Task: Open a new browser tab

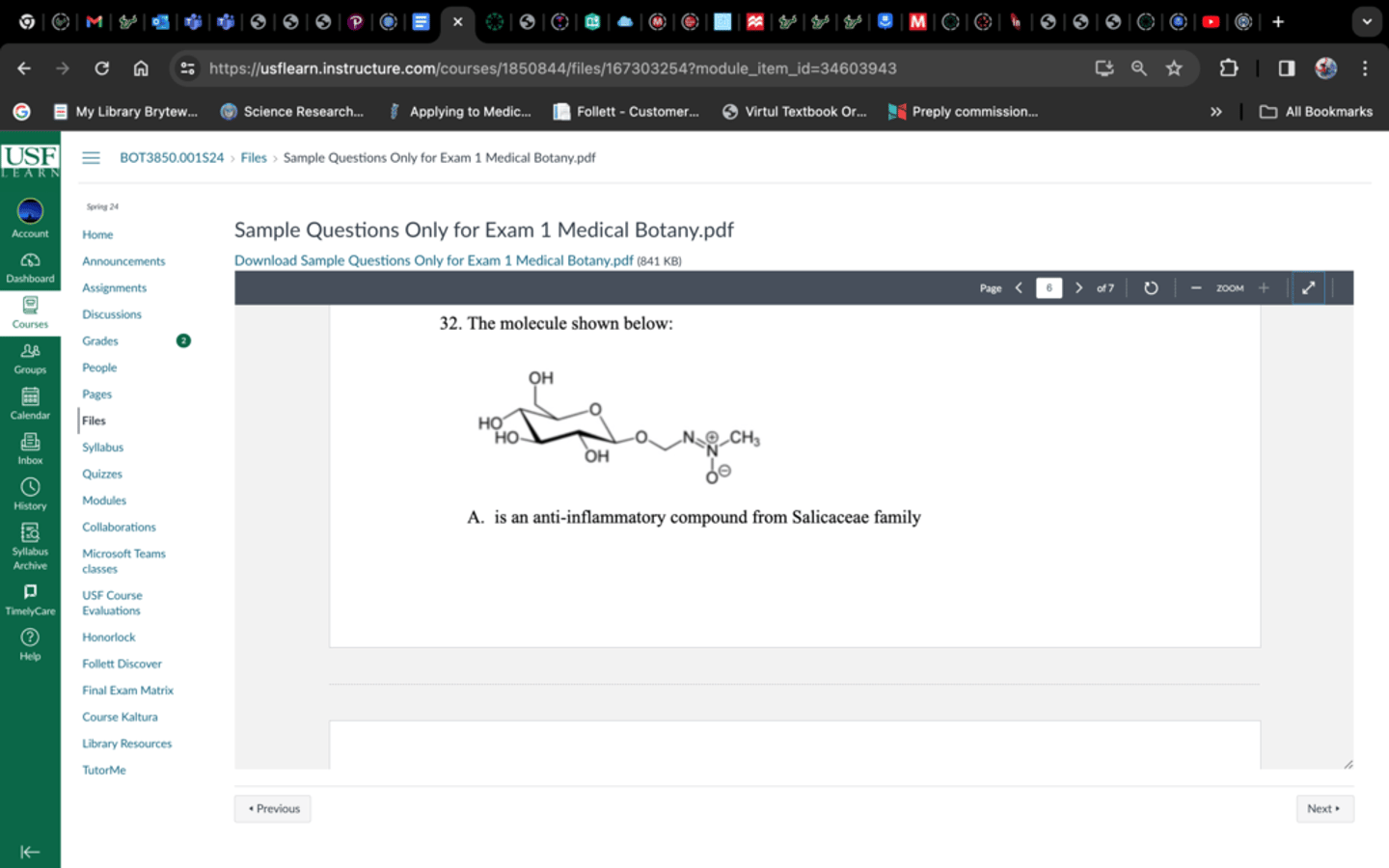Action: pyautogui.click(x=1278, y=21)
